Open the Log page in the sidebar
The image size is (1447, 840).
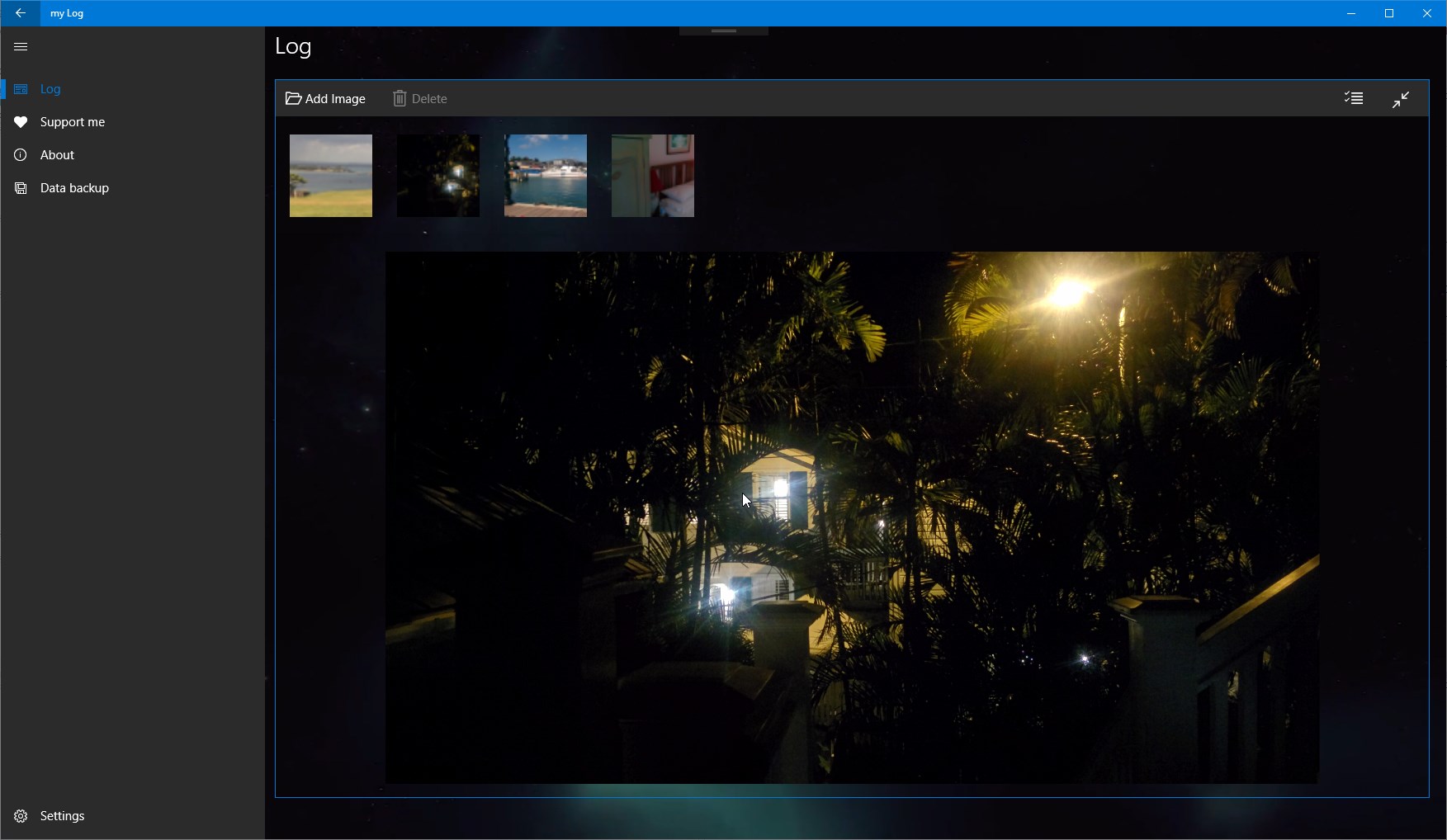[132, 89]
